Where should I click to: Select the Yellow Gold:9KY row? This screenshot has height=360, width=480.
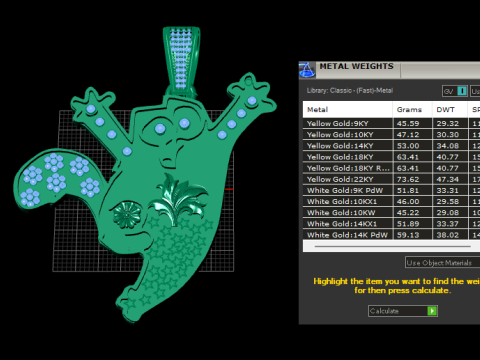click(x=391, y=123)
